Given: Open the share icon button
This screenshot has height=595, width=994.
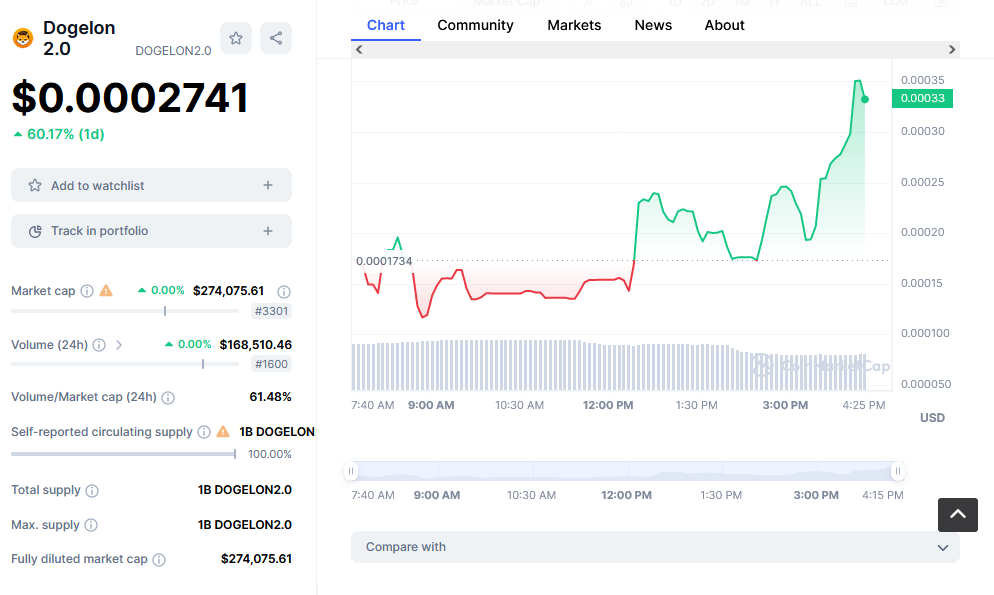Looking at the screenshot, I should [276, 38].
